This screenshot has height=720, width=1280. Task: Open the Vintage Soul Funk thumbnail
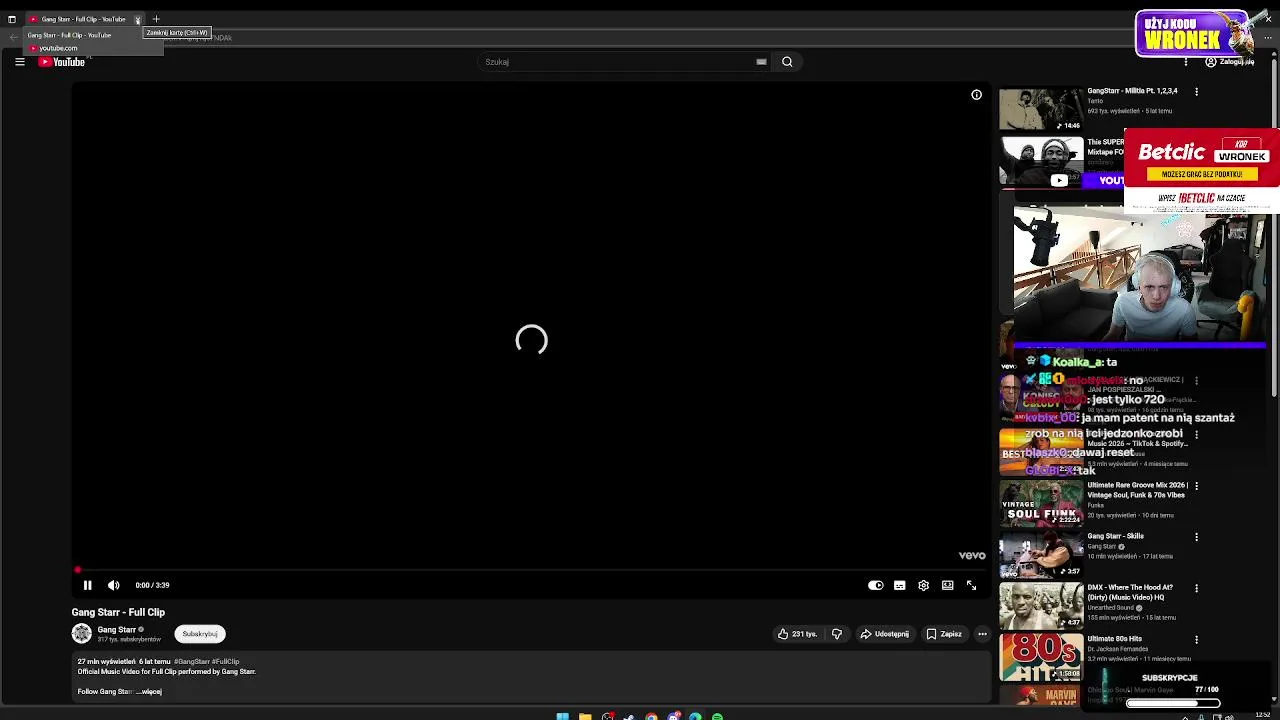point(1041,503)
